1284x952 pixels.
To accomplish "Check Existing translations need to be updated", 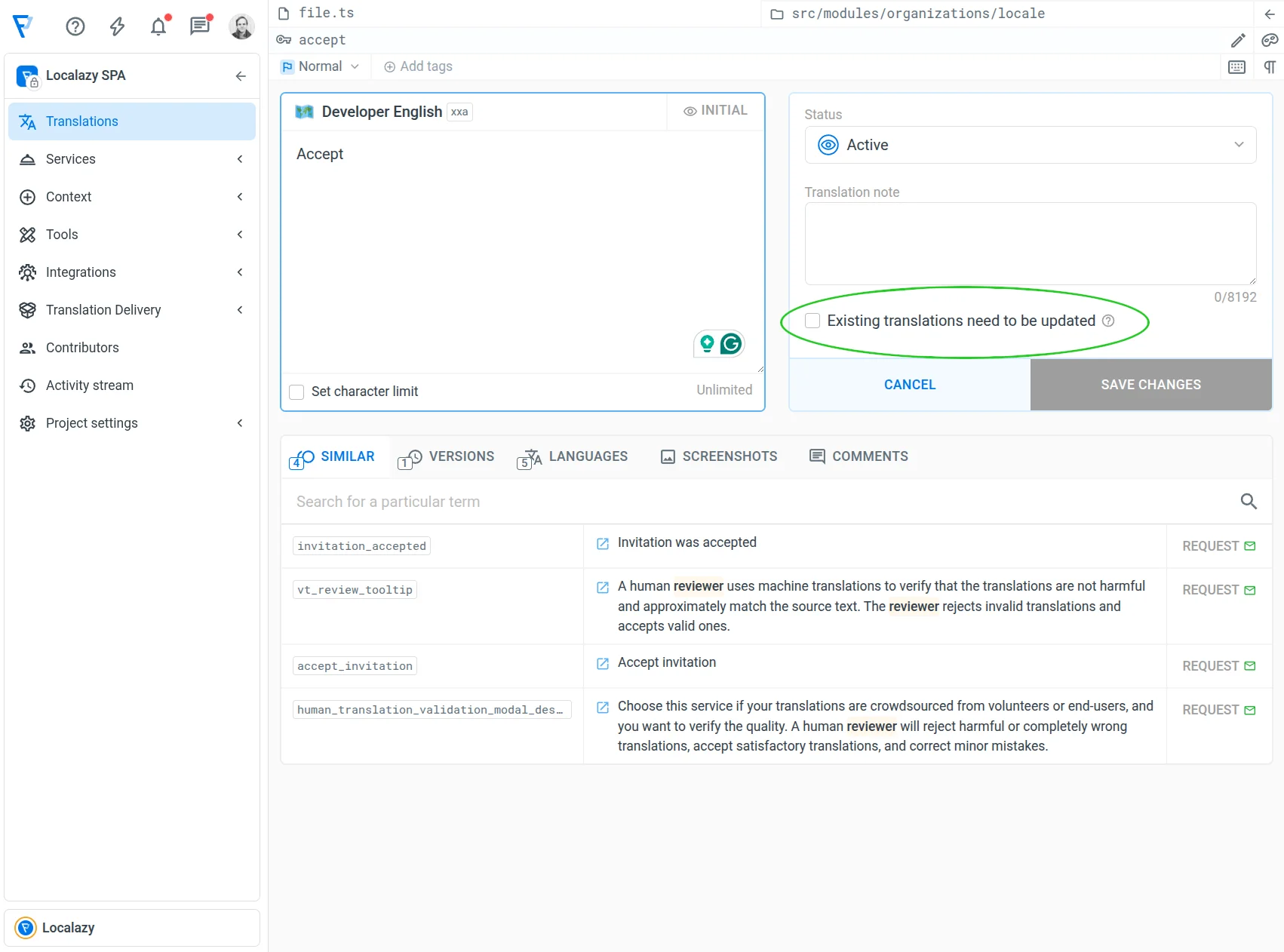I will point(812,321).
